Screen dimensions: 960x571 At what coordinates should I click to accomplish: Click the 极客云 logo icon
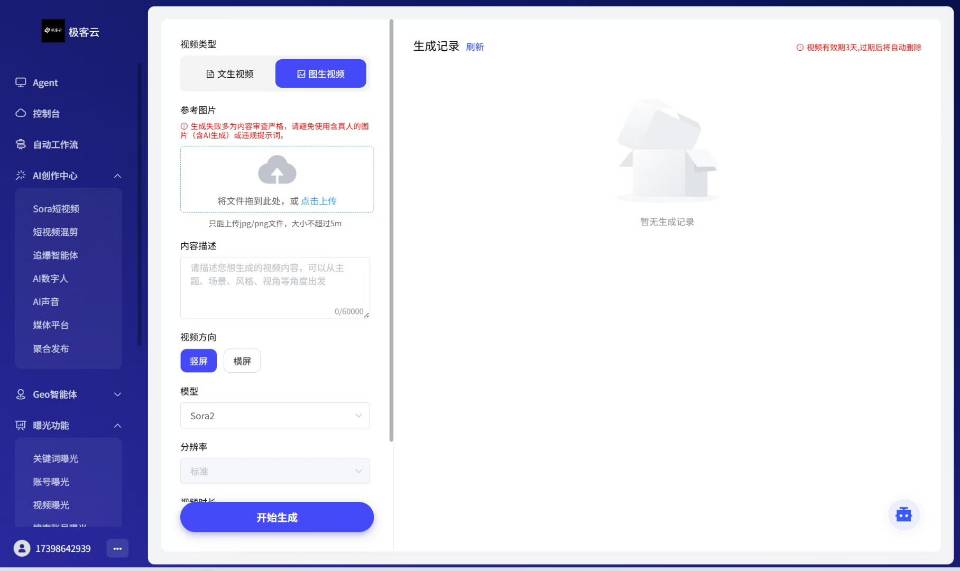[x=53, y=32]
